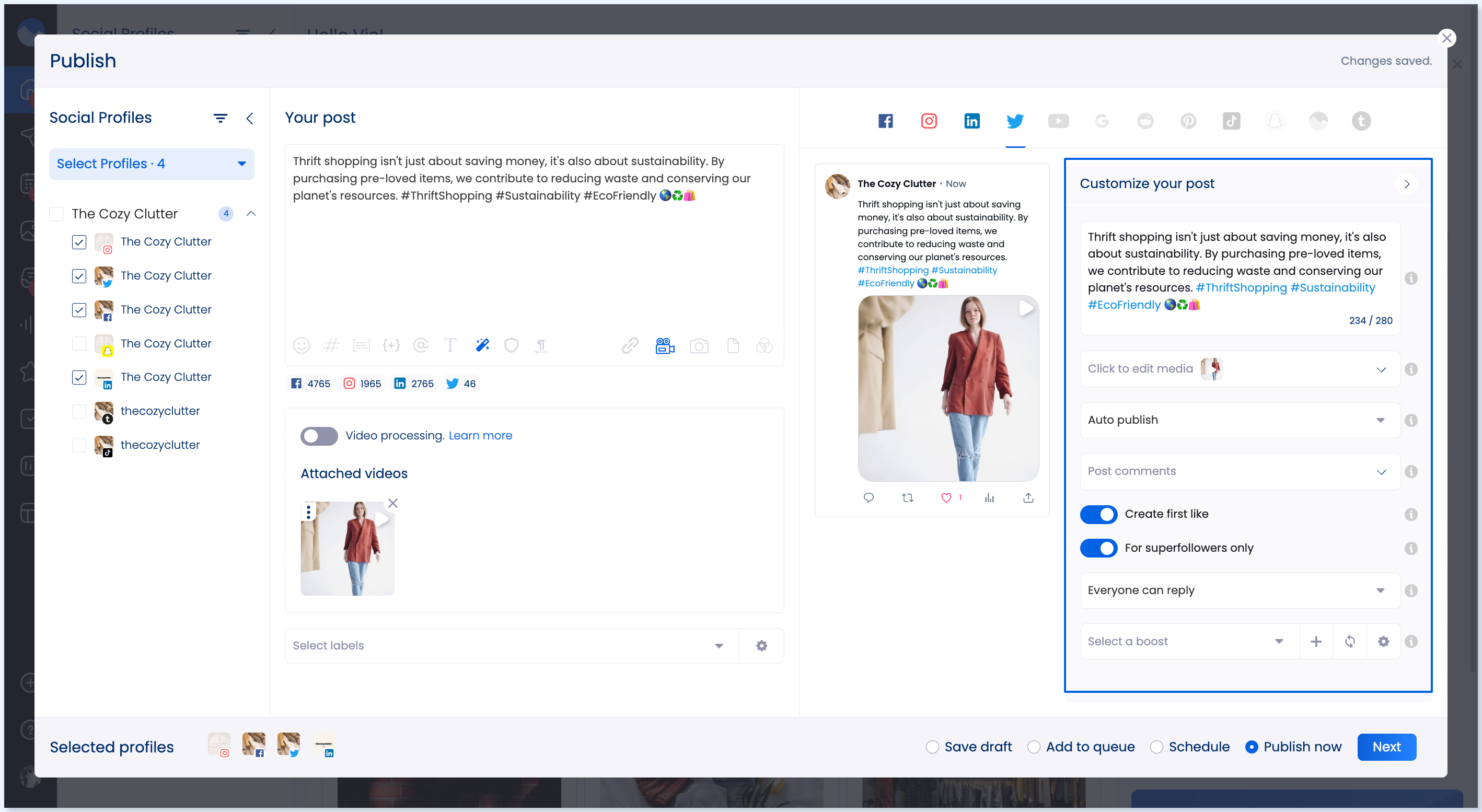Click the retweet icon in Twitter preview

click(x=908, y=498)
